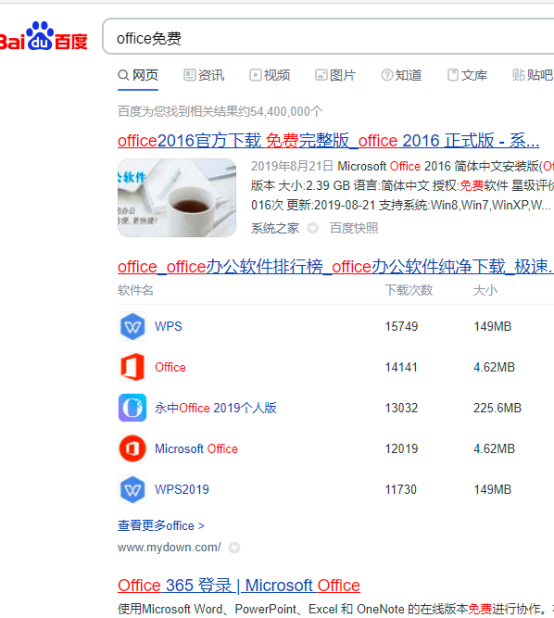Click the 大小 column header

coord(485,290)
